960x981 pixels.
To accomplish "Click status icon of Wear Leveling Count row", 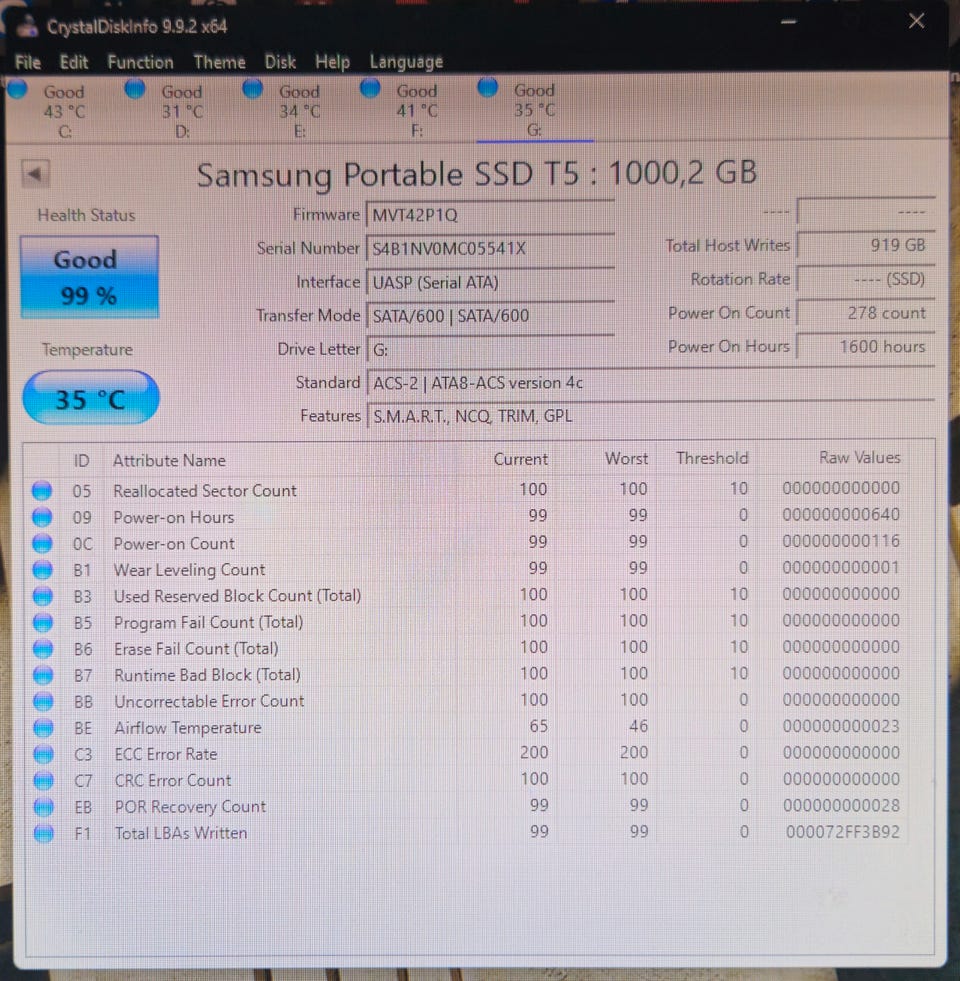I will [x=42, y=569].
